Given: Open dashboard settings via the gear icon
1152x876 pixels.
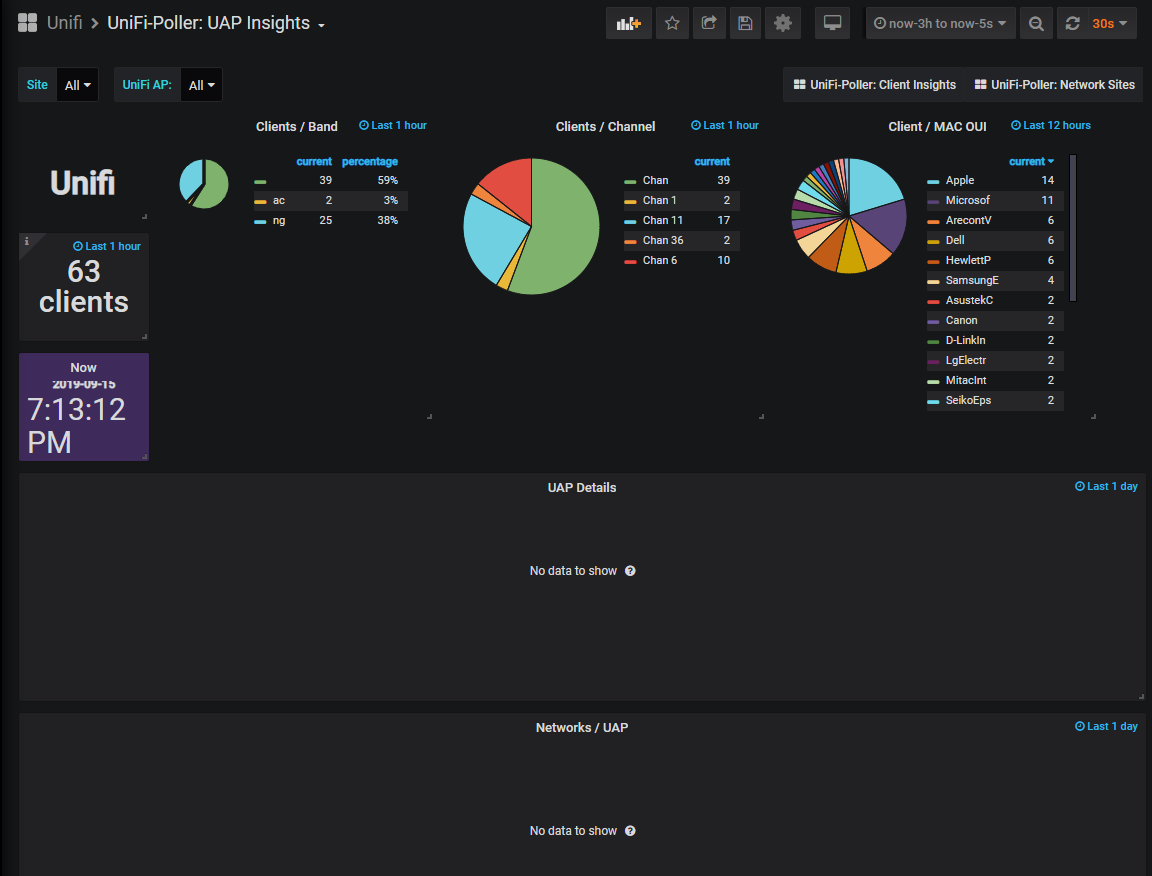Looking at the screenshot, I should [x=782, y=22].
